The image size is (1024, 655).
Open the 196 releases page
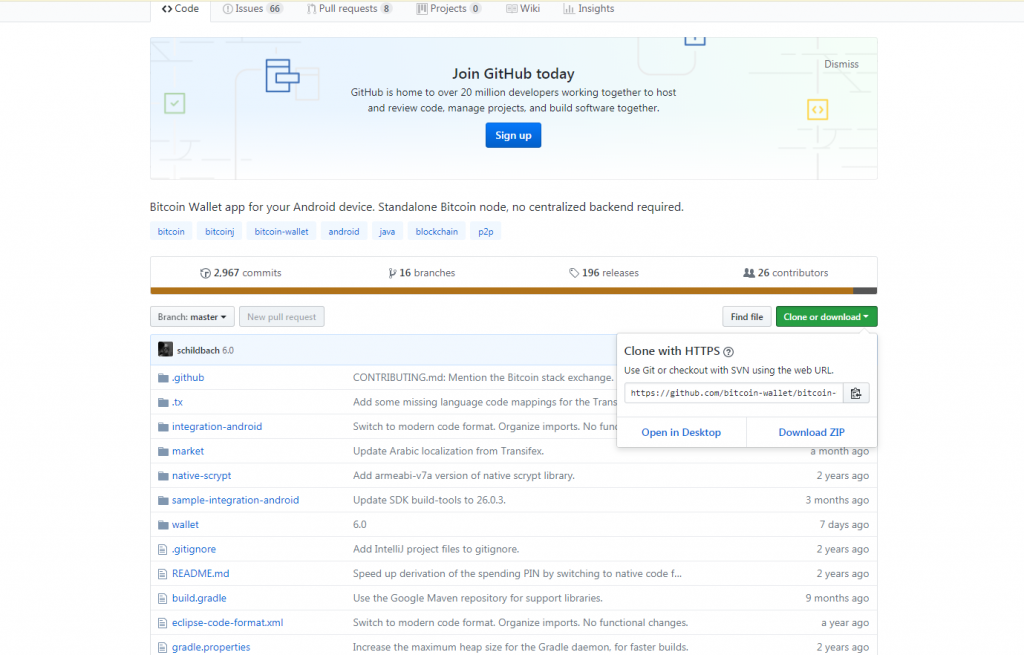pyautogui.click(x=603, y=273)
